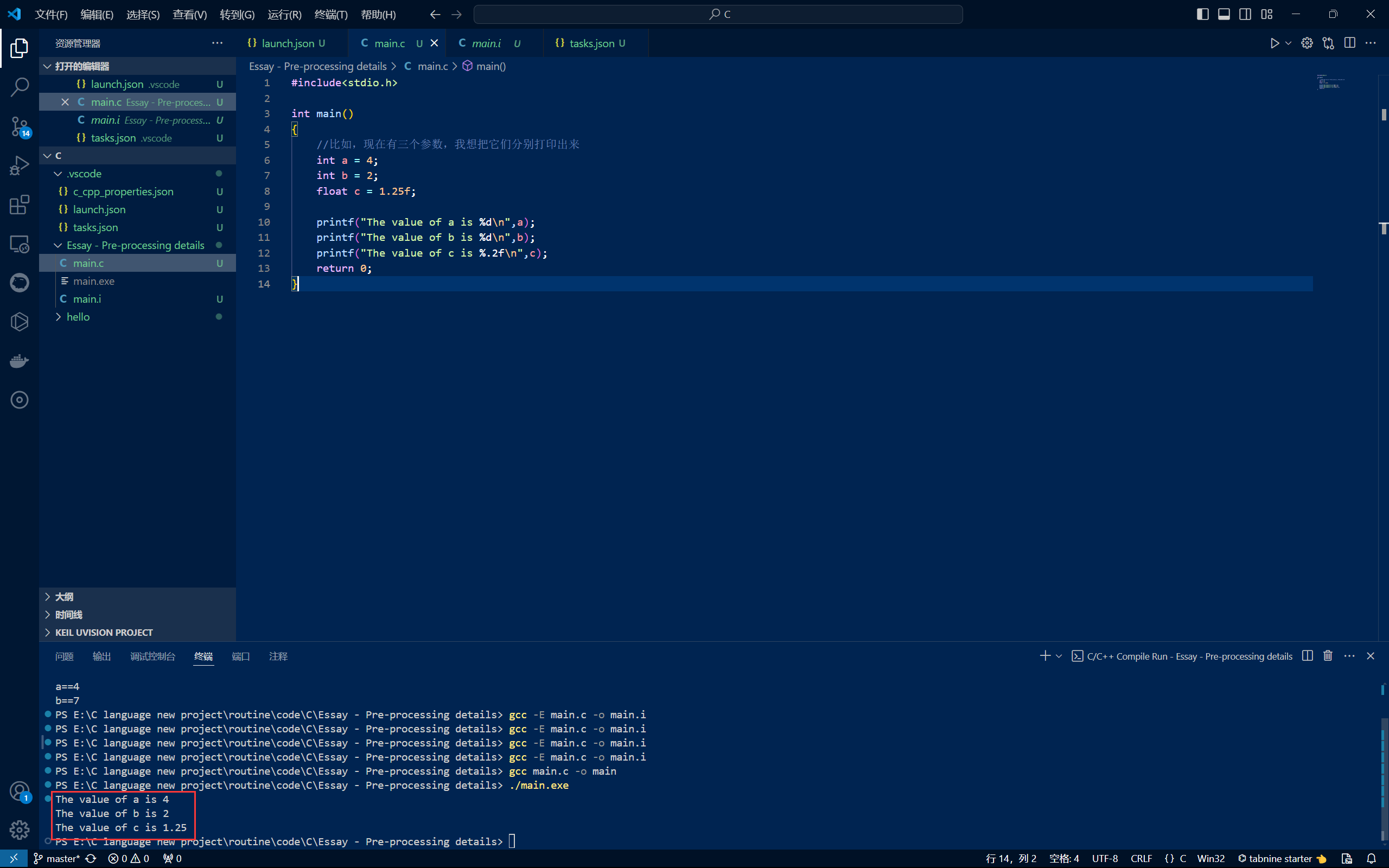Screen dimensions: 1389x868
Task: Click the editor minimap code preview
Action: pos(1330,81)
